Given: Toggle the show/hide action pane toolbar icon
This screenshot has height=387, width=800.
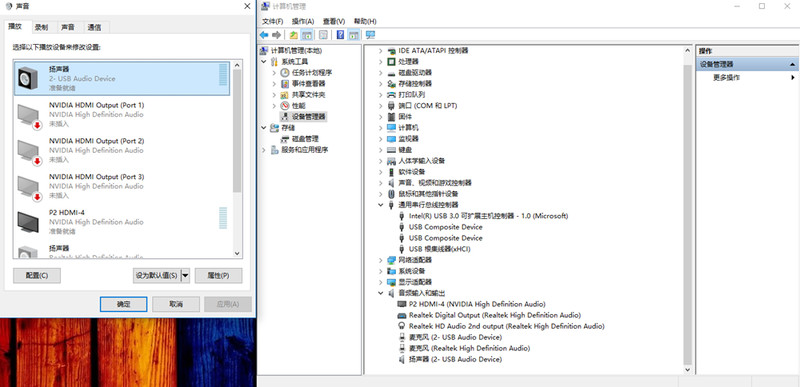Looking at the screenshot, I should click(x=354, y=35).
